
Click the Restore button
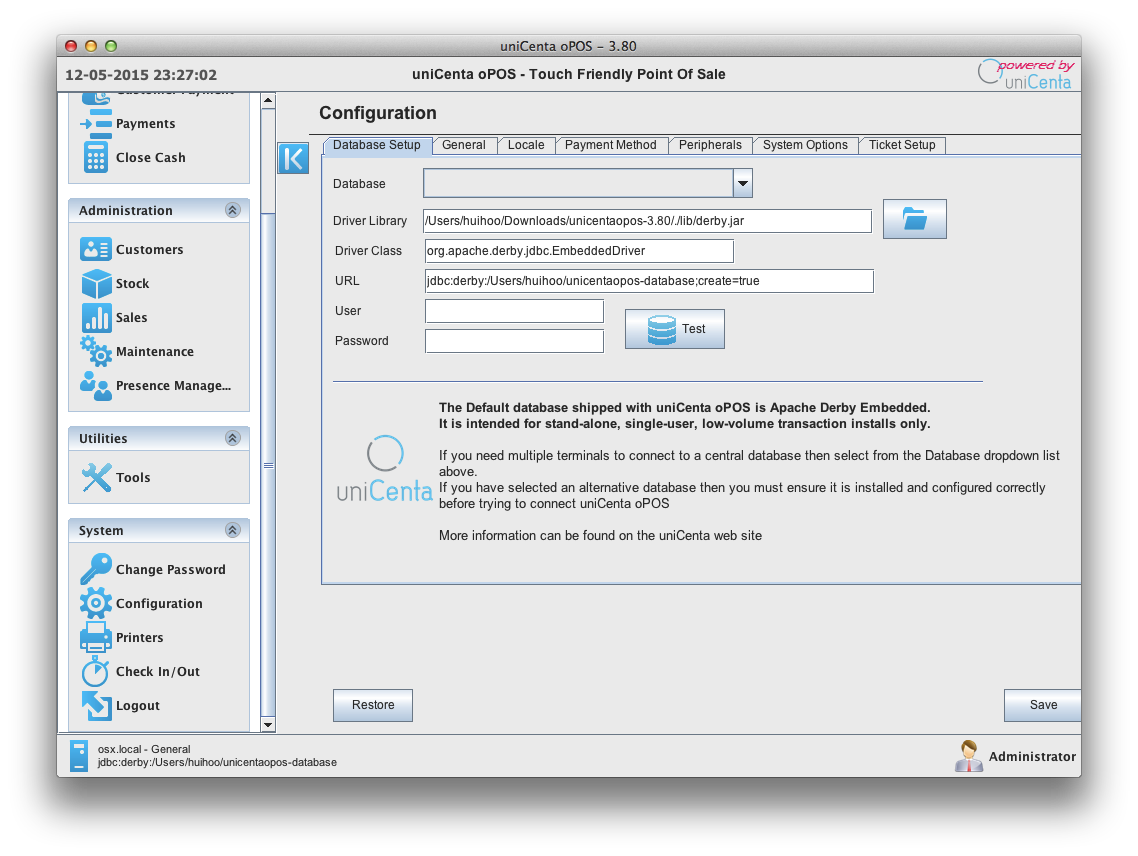point(373,705)
